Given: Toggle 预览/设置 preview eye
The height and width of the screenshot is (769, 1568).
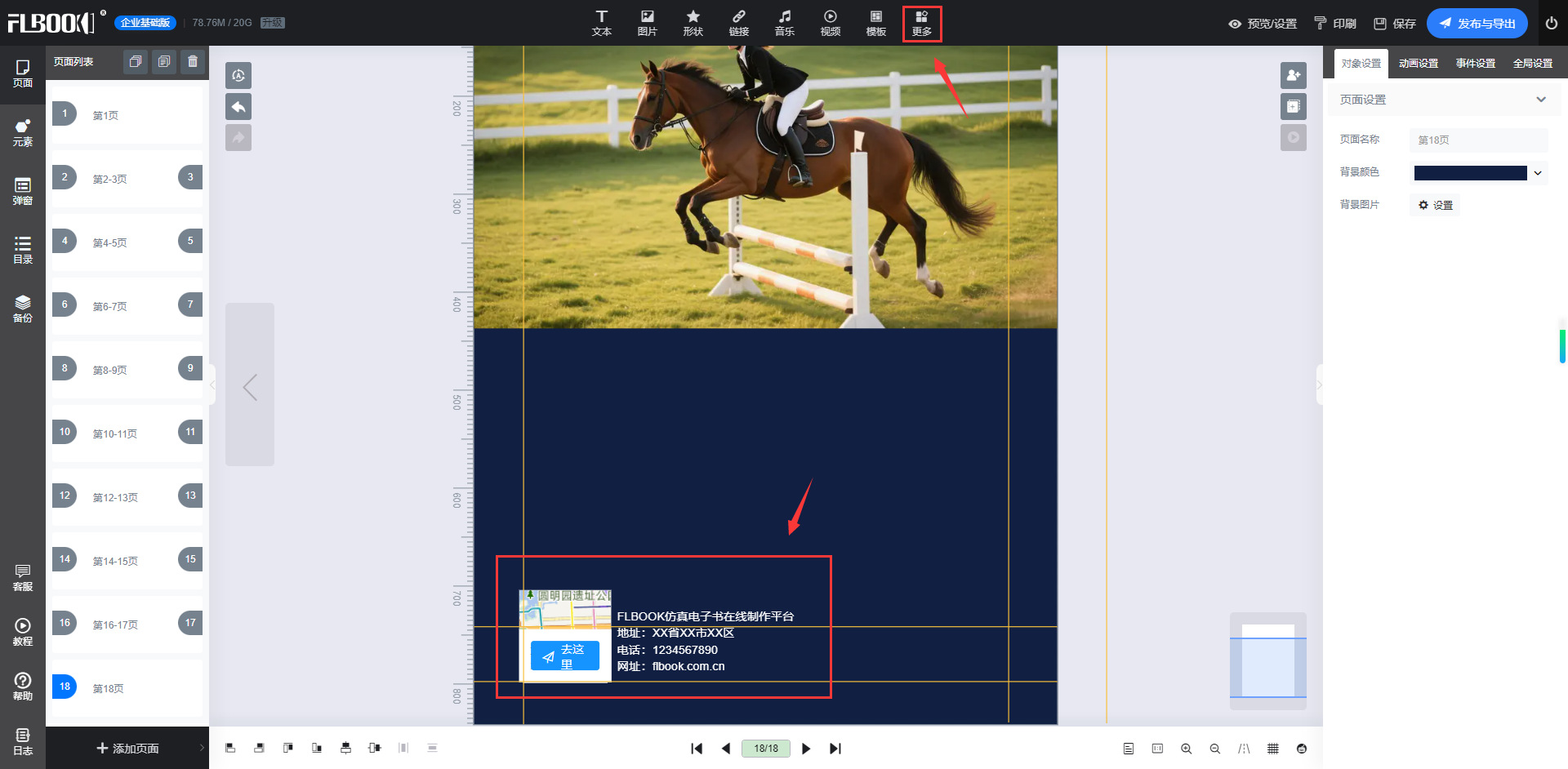Looking at the screenshot, I should pos(1262,24).
